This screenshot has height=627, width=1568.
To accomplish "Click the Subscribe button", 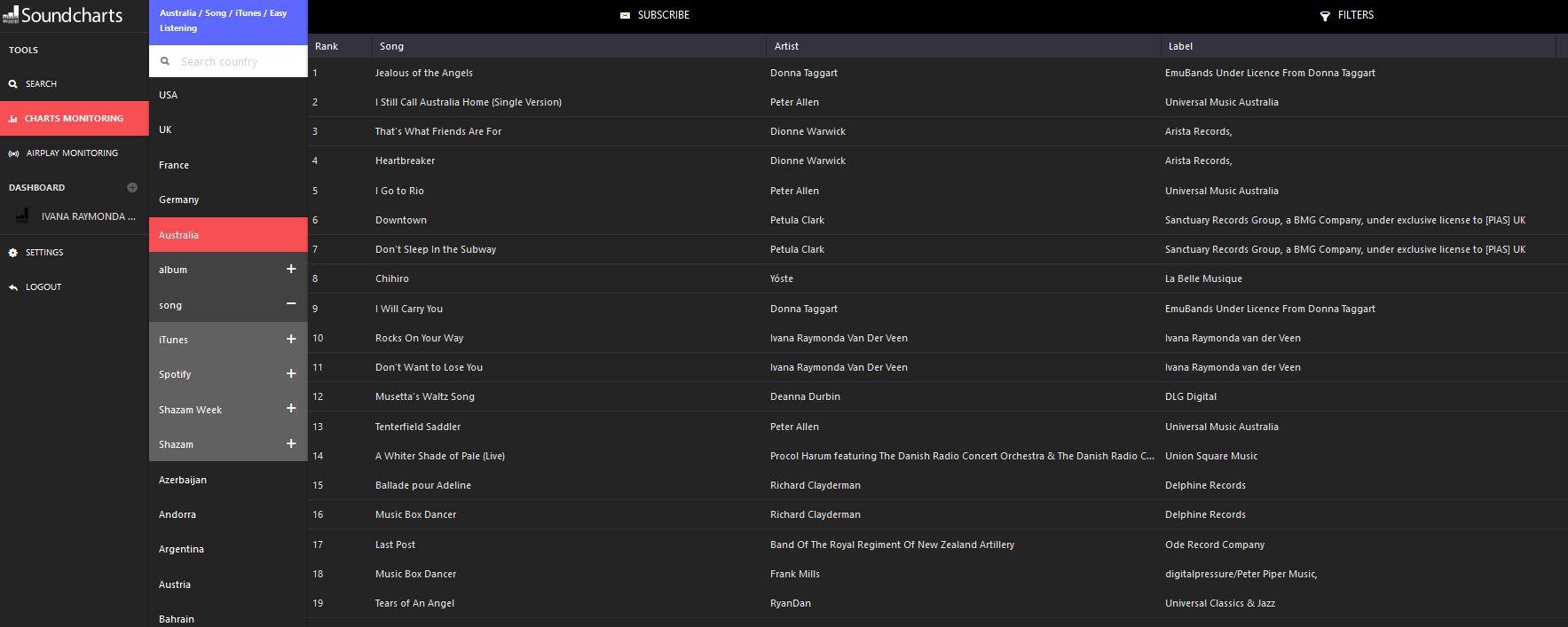I will pos(655,15).
